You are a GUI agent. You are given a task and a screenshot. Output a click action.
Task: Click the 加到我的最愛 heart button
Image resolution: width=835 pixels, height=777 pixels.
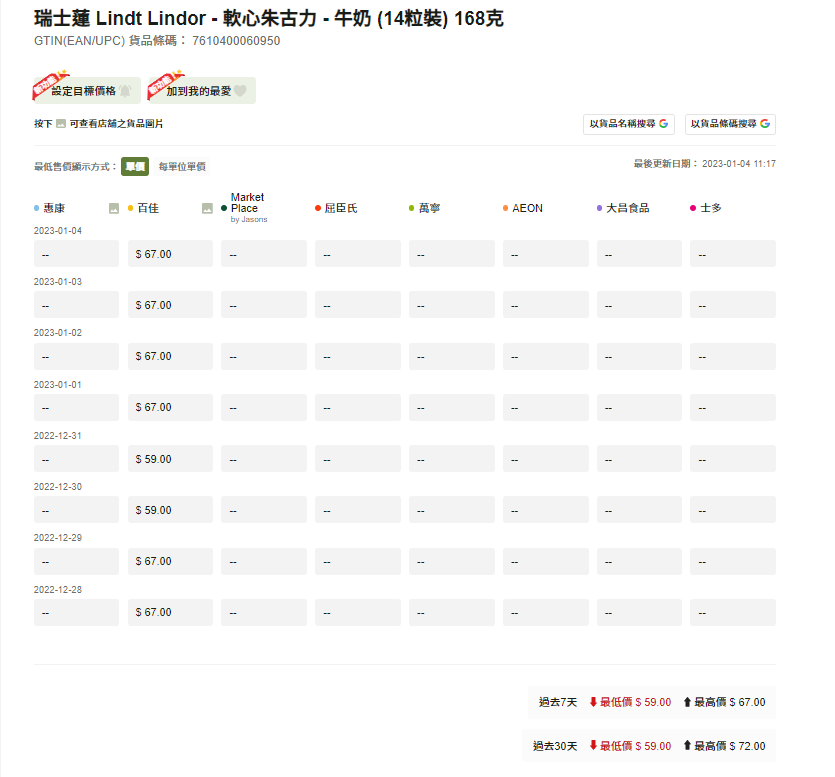point(202,91)
